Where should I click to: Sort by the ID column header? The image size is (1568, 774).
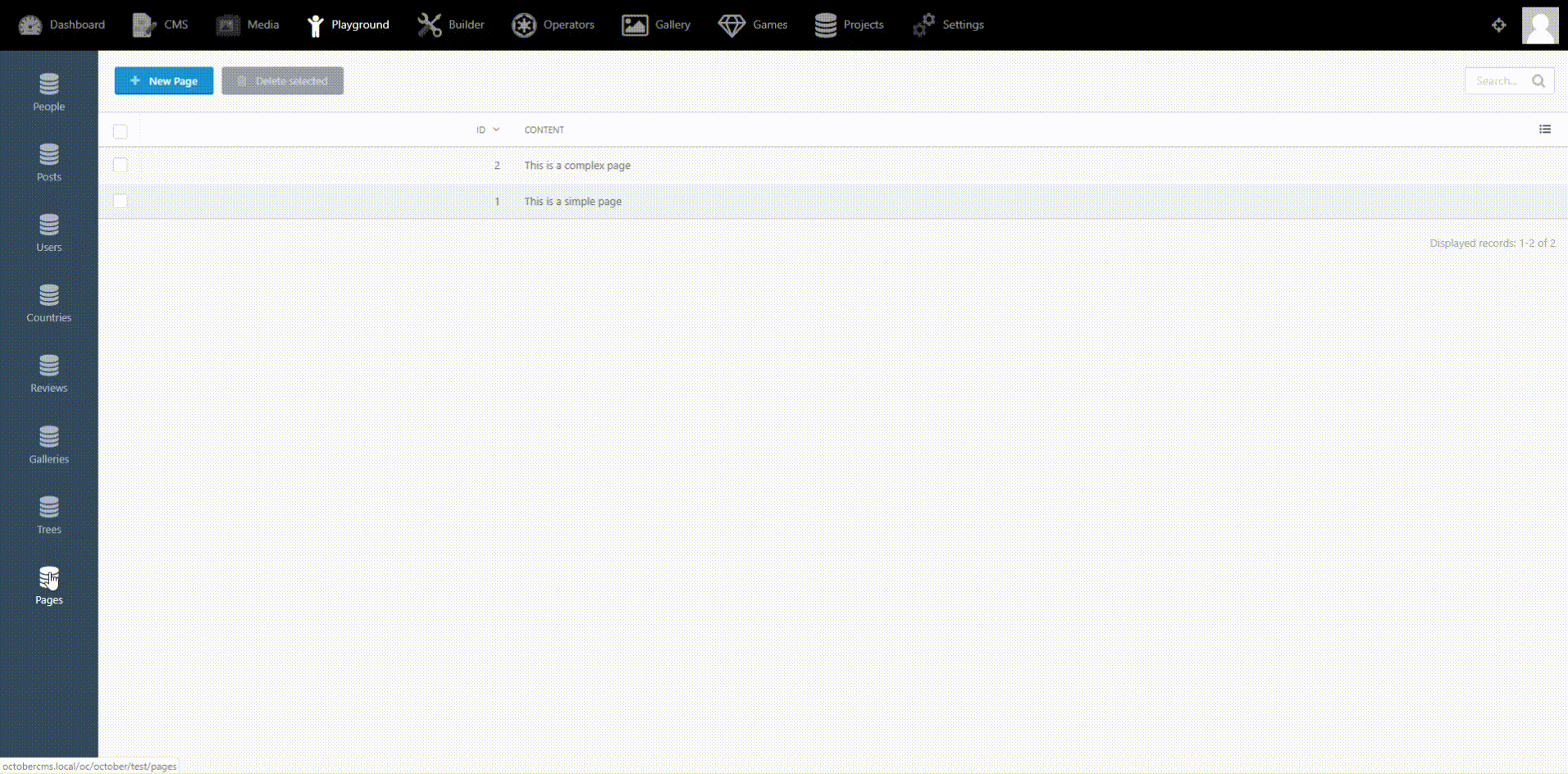tap(488, 130)
